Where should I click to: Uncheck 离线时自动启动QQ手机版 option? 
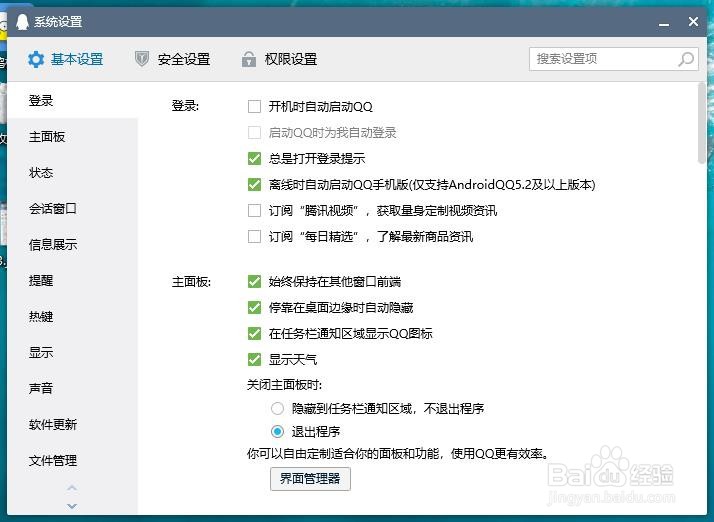click(x=254, y=184)
